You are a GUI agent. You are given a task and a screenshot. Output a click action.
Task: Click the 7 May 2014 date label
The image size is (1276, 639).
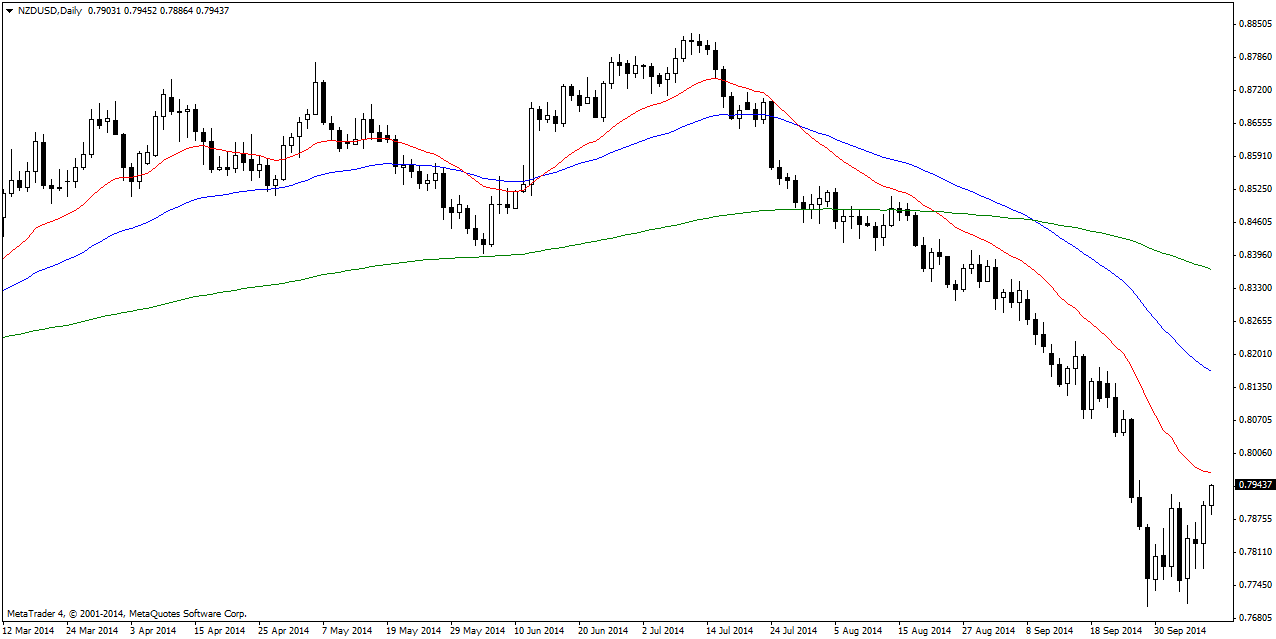(x=348, y=631)
